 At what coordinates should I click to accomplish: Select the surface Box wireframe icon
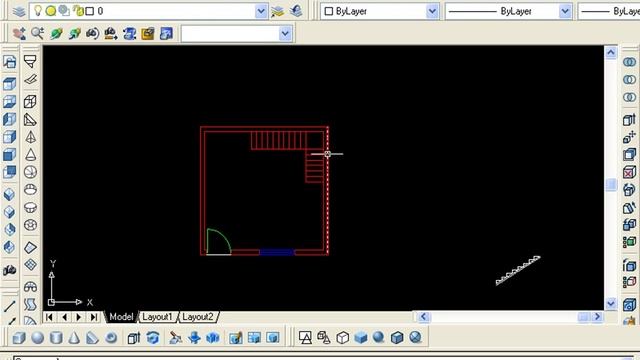point(30,101)
